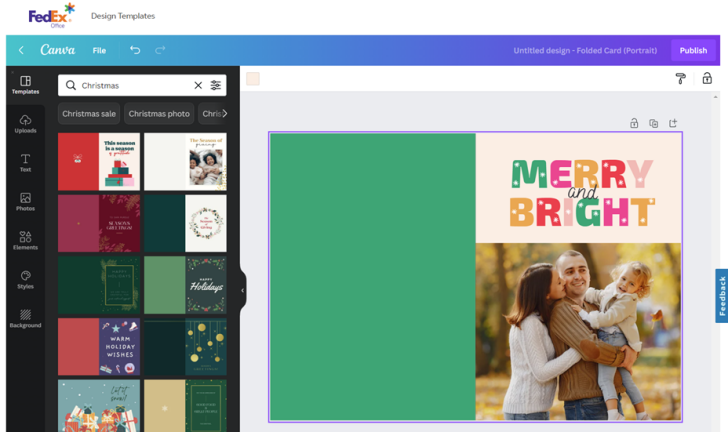Click the paint roller copy style icon
728x432 pixels.
click(680, 79)
